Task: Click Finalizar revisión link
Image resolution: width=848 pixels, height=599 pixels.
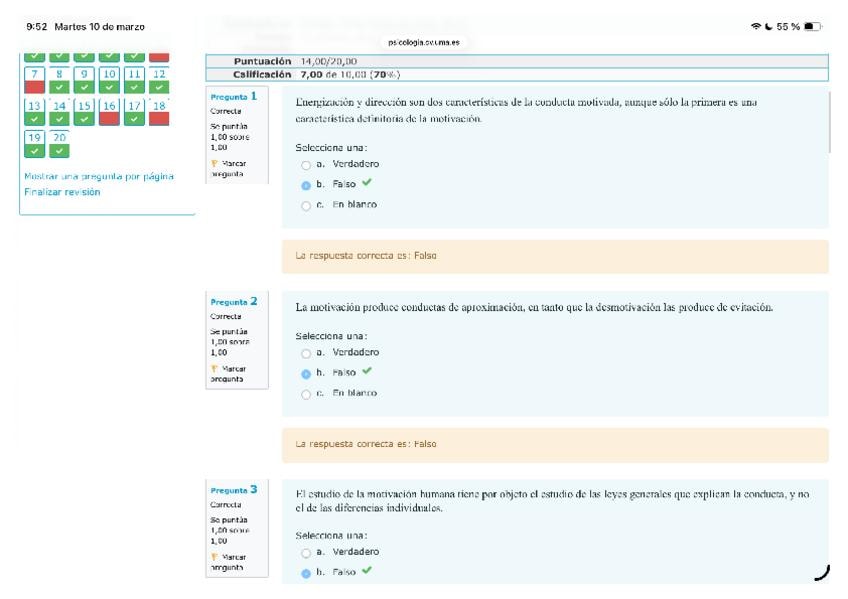Action: click(62, 192)
